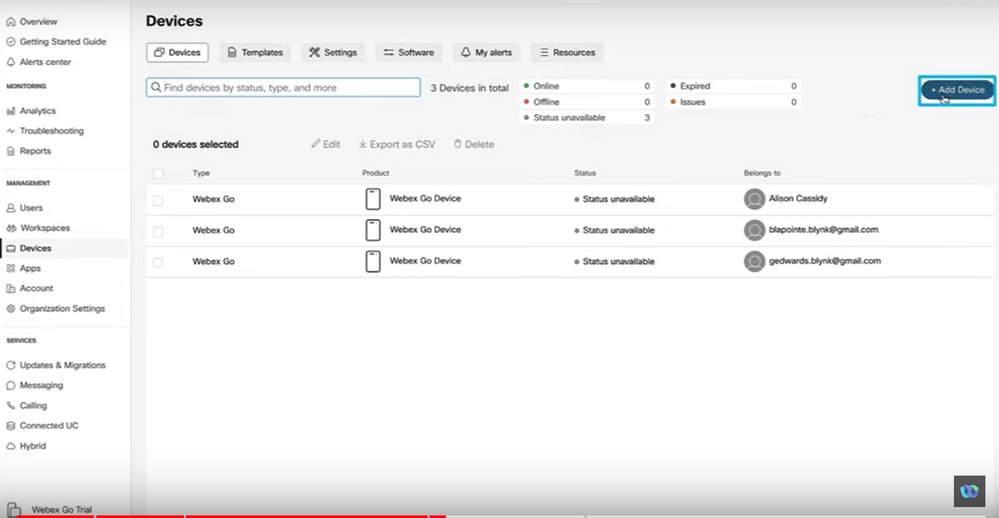Switch to the Software tab
This screenshot has height=518, width=999.
coord(408,52)
